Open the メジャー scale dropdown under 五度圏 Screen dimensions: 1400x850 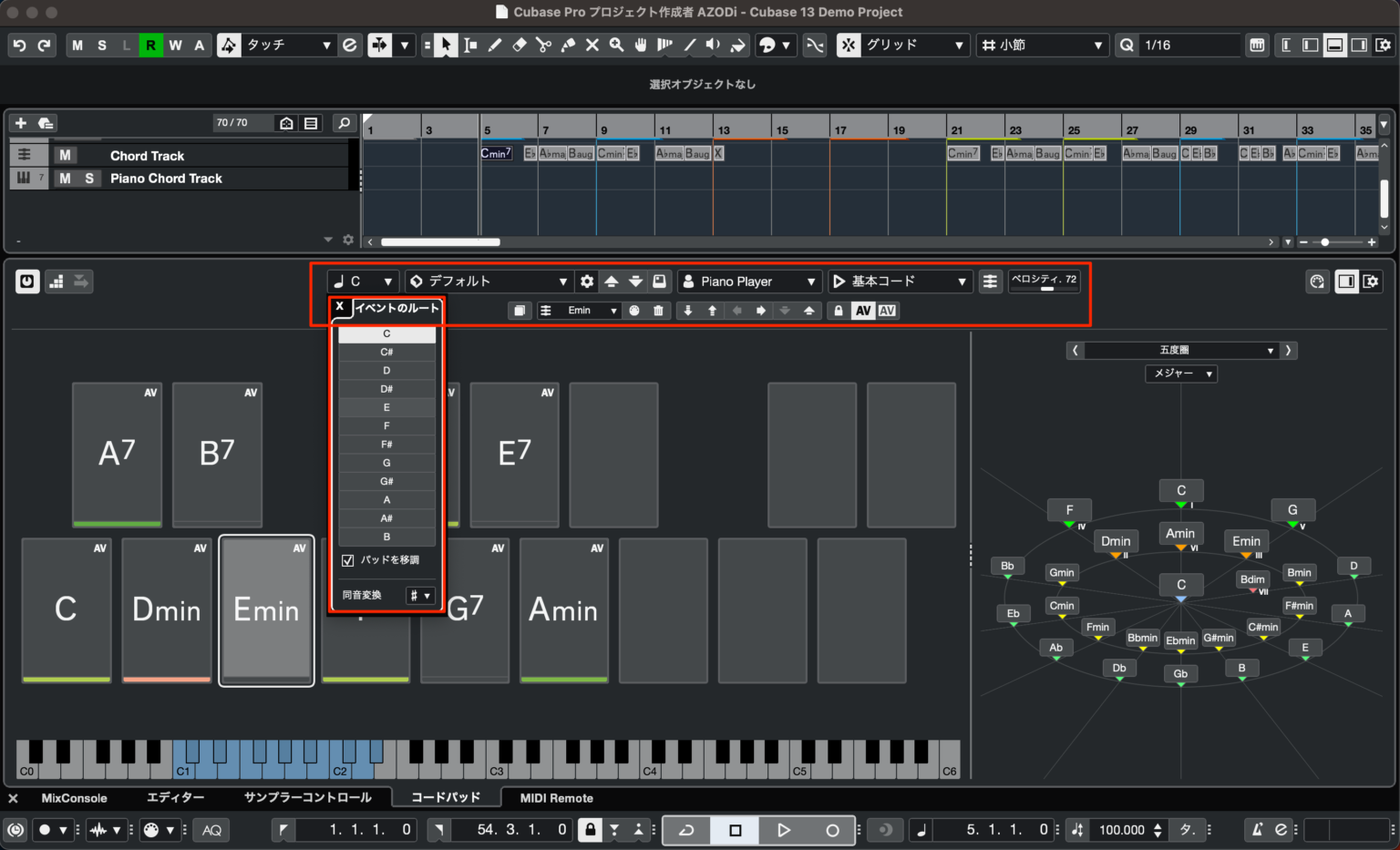1181,374
